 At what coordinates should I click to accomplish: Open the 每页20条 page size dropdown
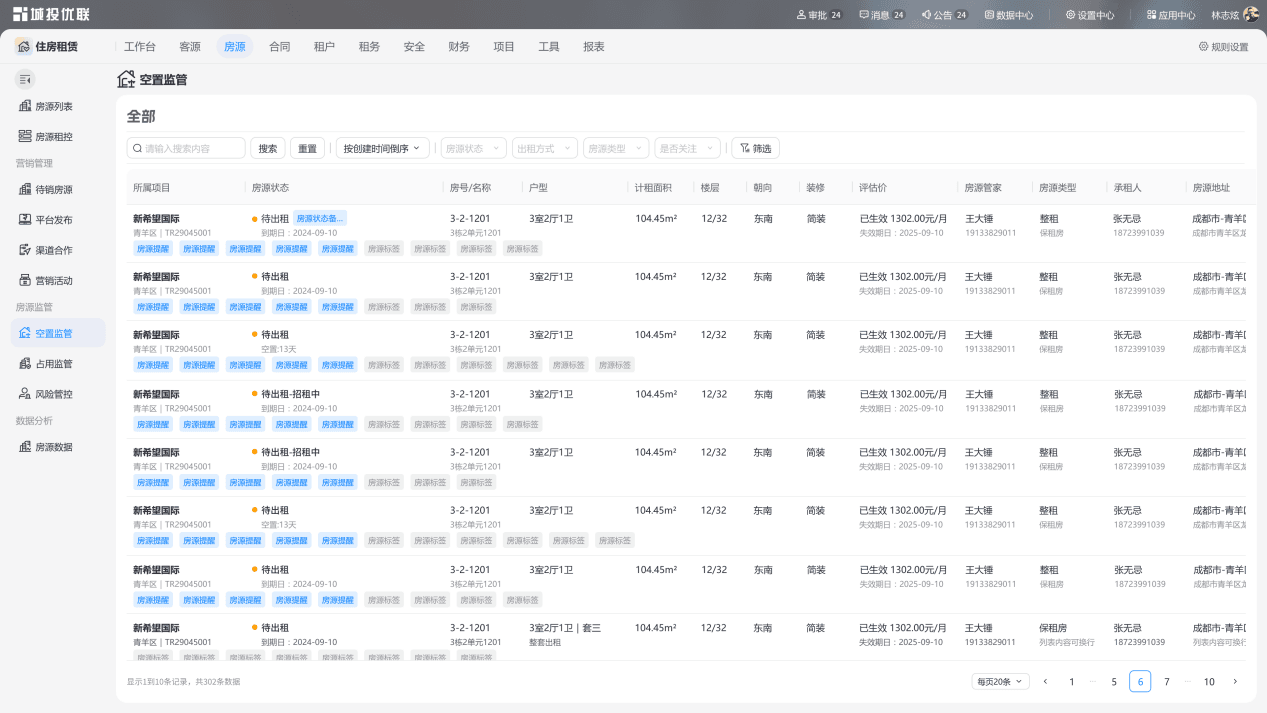point(1000,682)
